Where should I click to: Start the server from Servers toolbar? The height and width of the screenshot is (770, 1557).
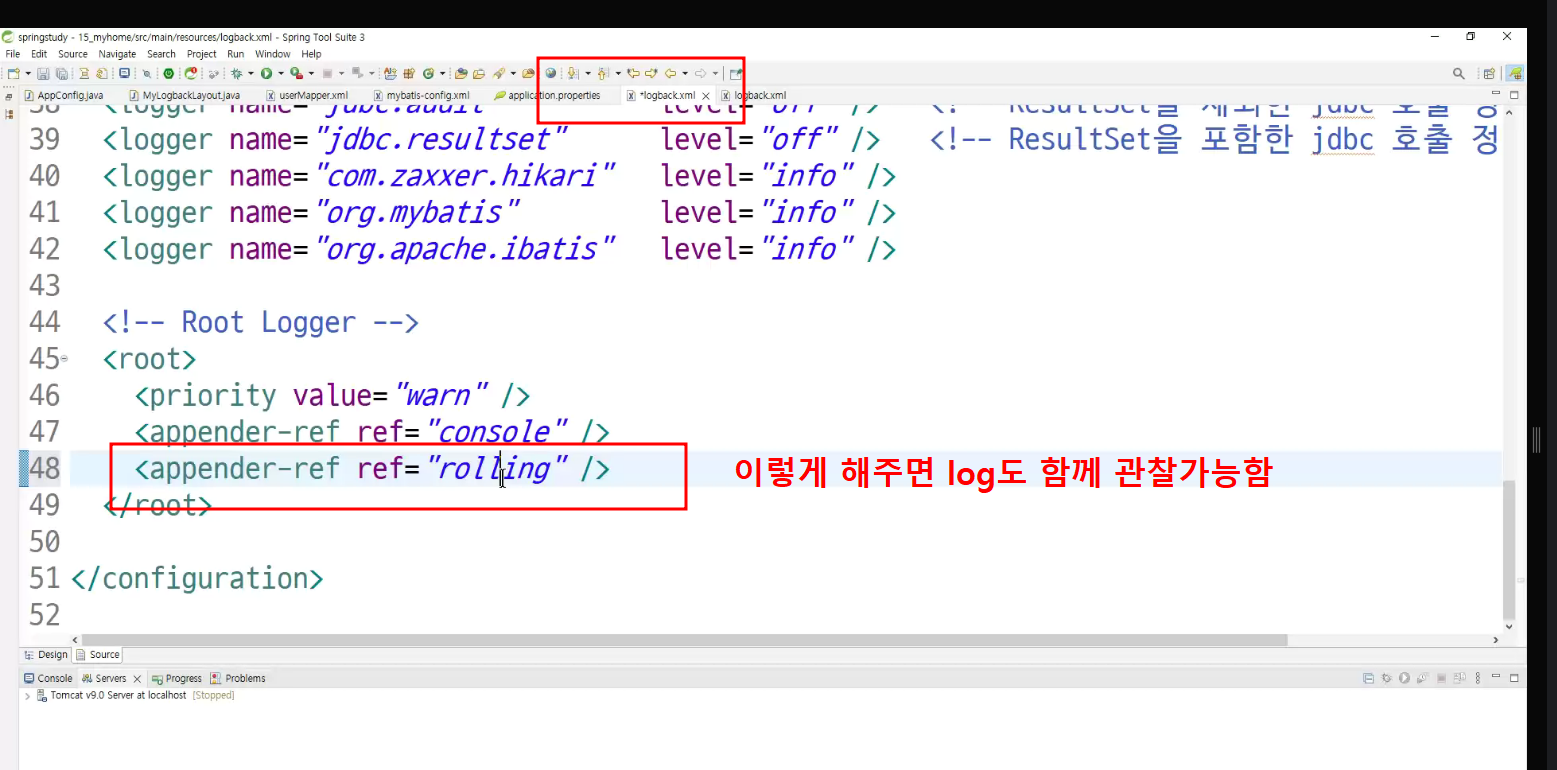coord(1405,678)
